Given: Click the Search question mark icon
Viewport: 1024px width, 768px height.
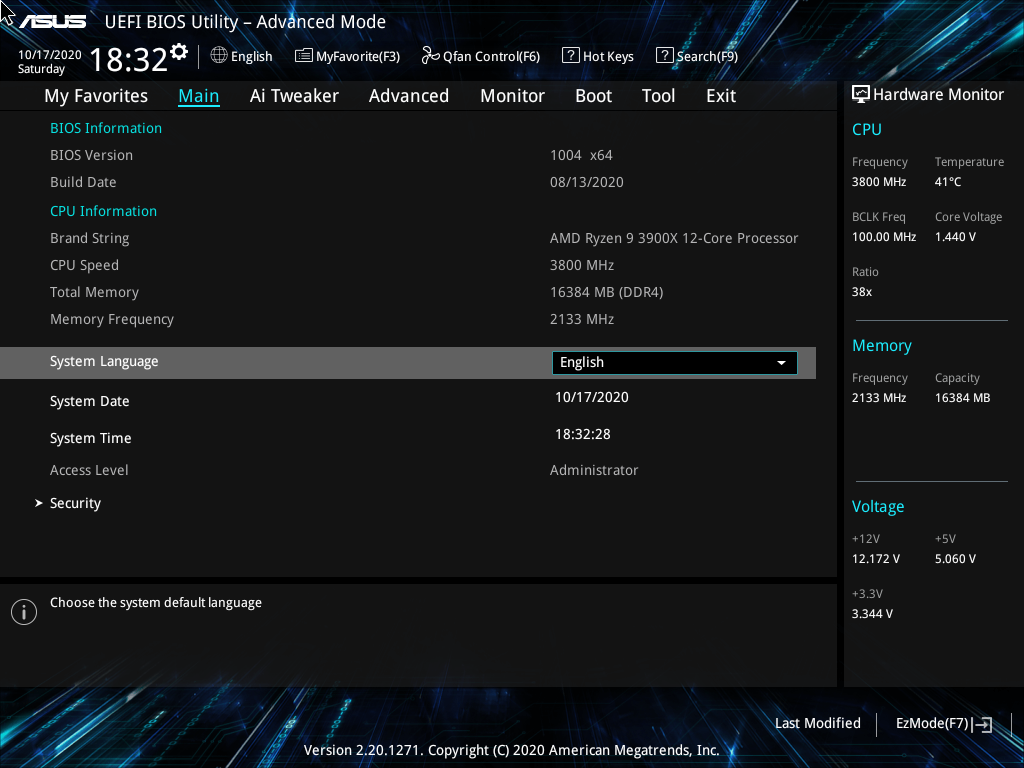Looking at the screenshot, I should click(664, 56).
